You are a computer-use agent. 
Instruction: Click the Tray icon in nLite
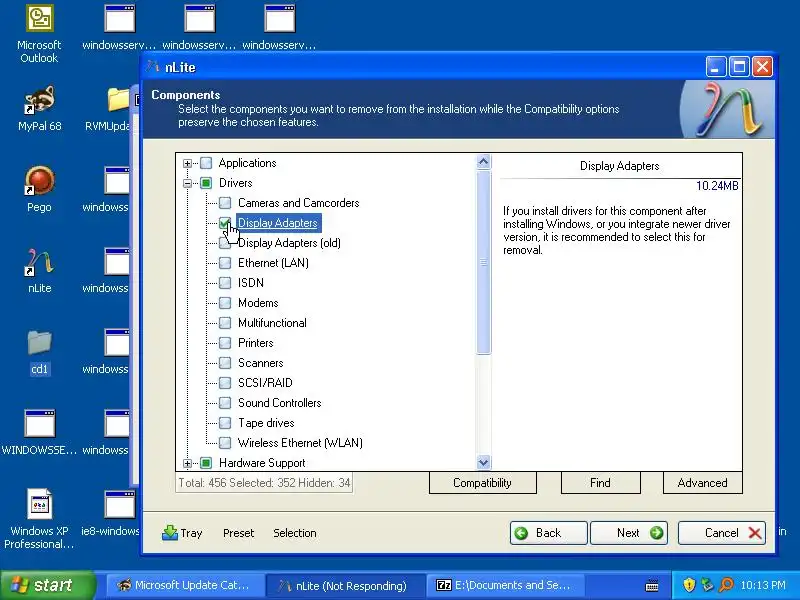pos(169,533)
